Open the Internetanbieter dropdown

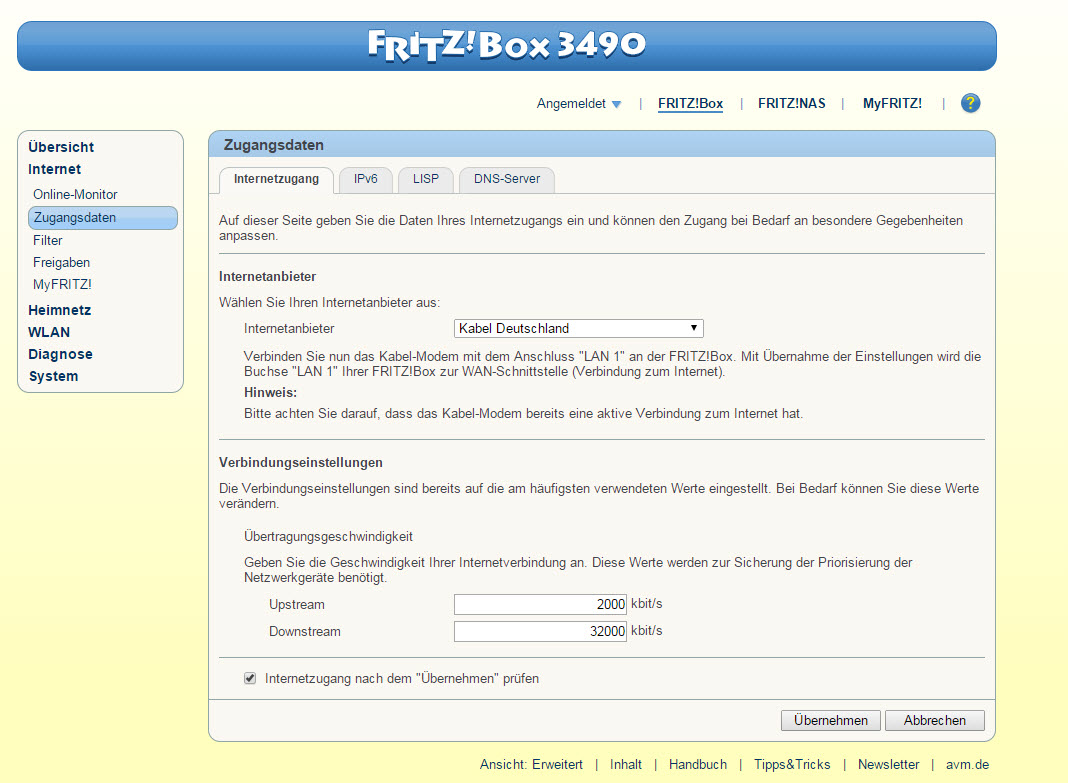tap(578, 328)
